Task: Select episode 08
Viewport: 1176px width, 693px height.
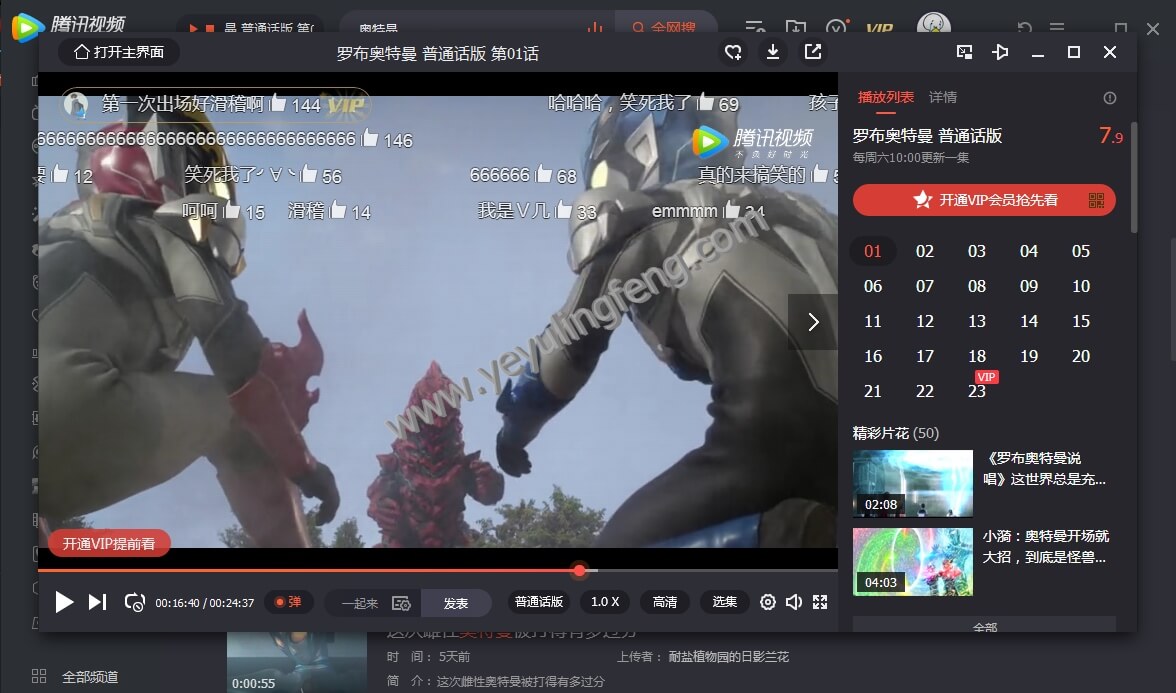Action: pyautogui.click(x=976, y=286)
